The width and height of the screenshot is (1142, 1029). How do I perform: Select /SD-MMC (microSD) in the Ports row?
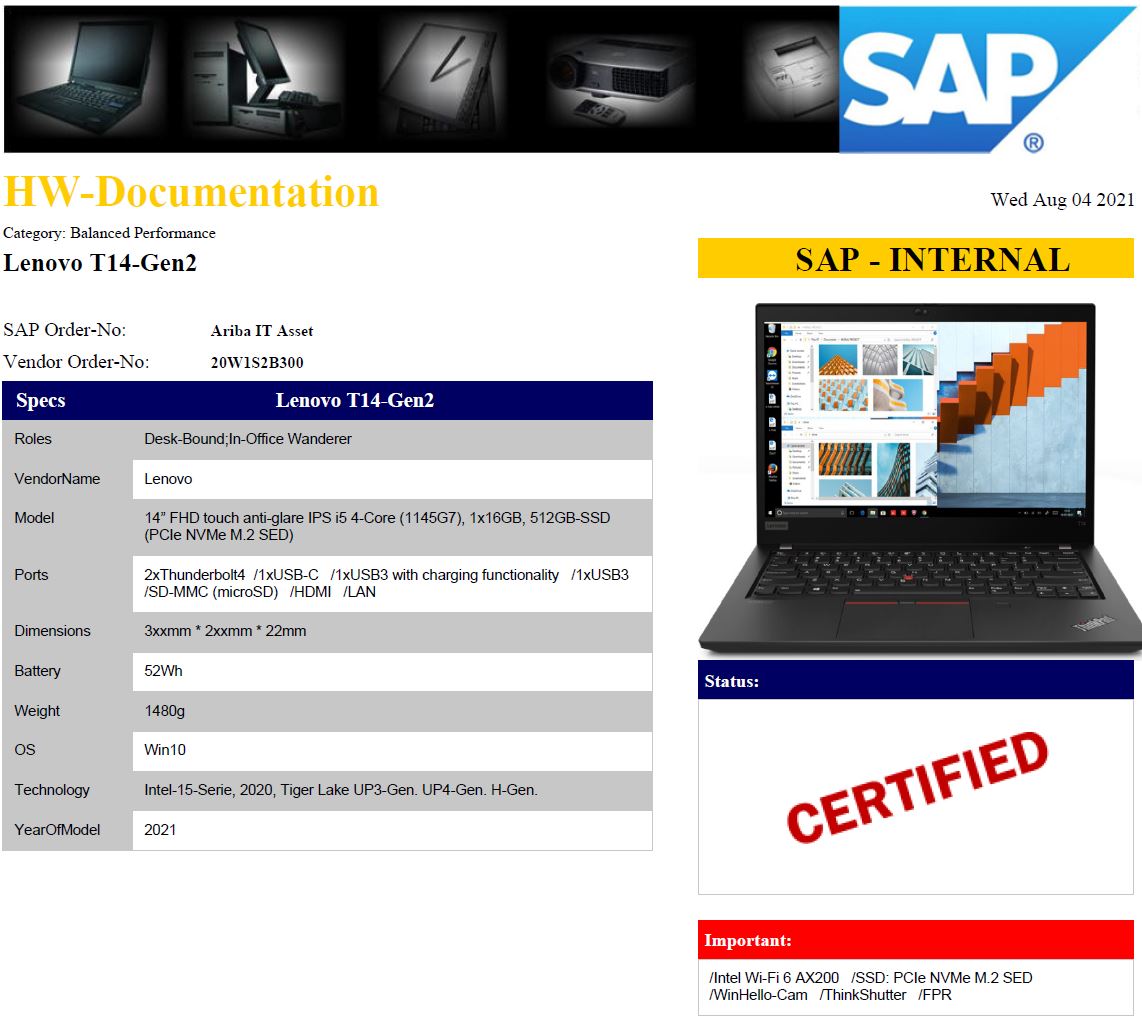(x=211, y=592)
